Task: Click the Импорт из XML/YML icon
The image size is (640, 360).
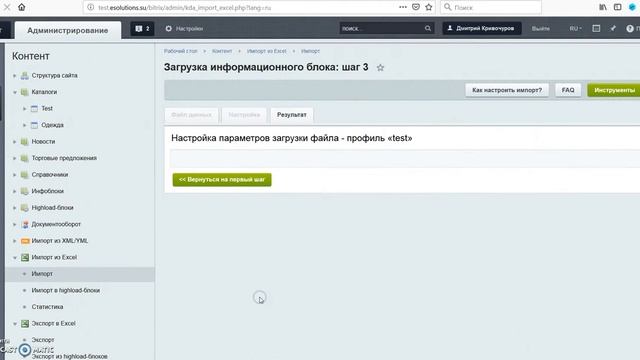Action: [25, 241]
